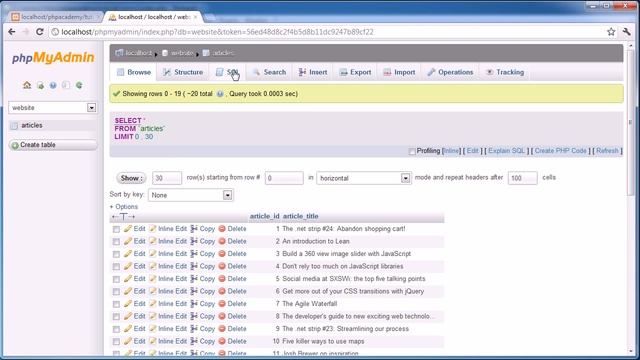Image resolution: width=640 pixels, height=360 pixels.
Task: Click the browser back arrow
Action: click(12, 32)
